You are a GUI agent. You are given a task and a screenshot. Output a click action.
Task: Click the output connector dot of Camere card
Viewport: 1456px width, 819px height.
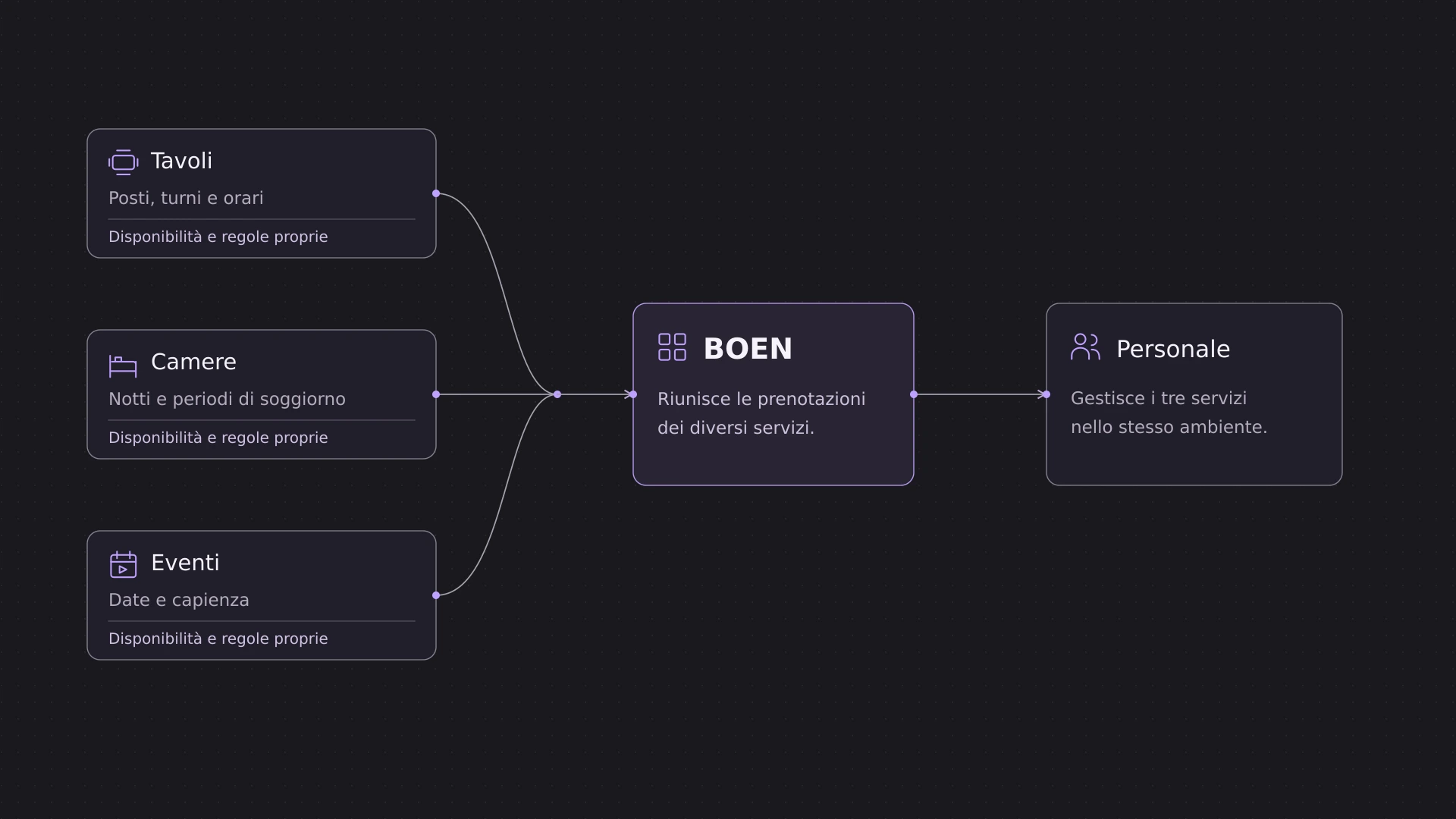[436, 394]
